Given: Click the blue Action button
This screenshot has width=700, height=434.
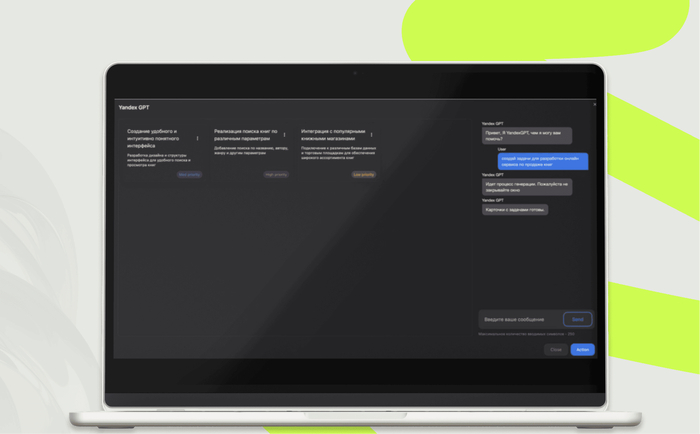Looking at the screenshot, I should click(x=582, y=350).
